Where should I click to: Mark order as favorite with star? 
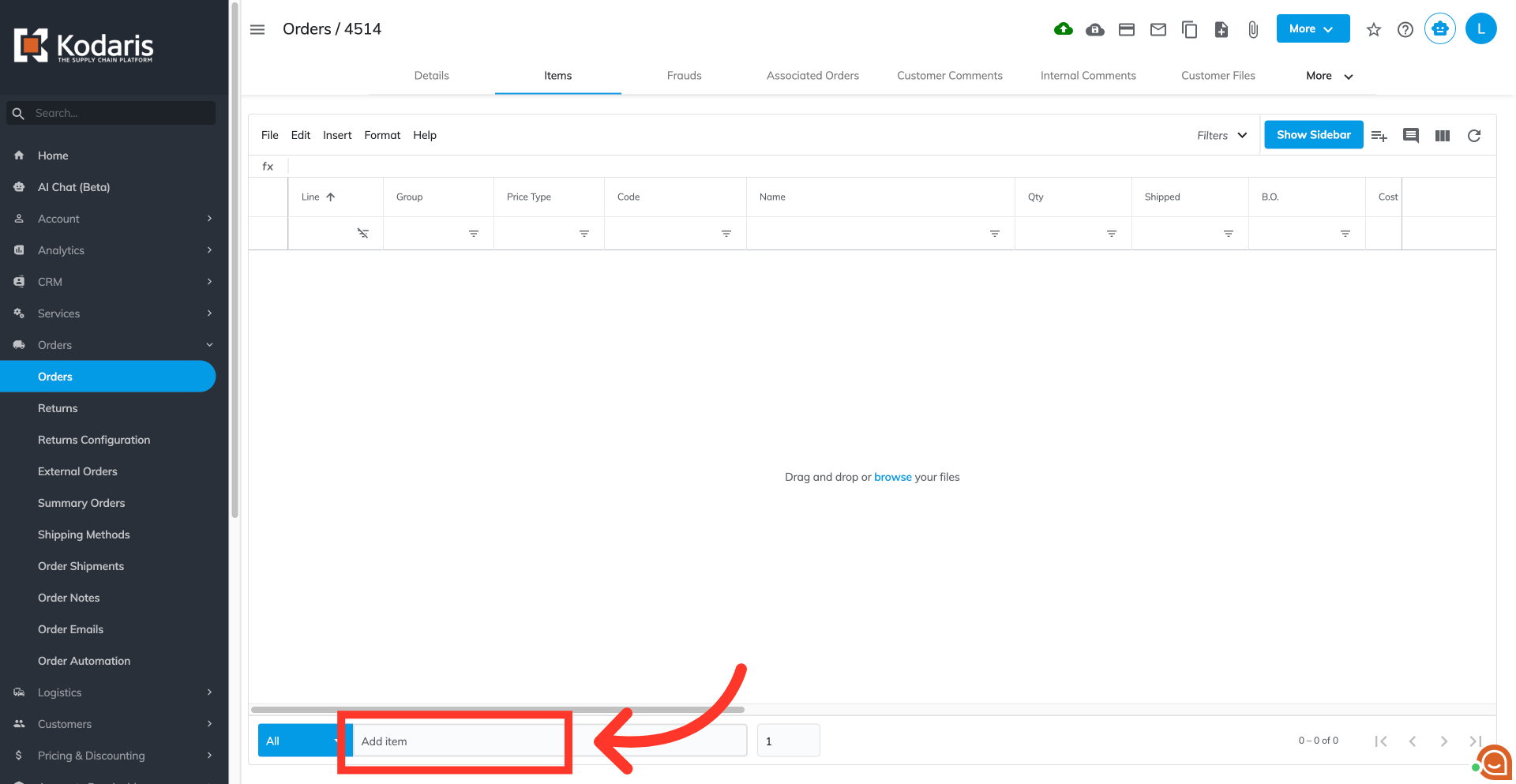click(1374, 30)
